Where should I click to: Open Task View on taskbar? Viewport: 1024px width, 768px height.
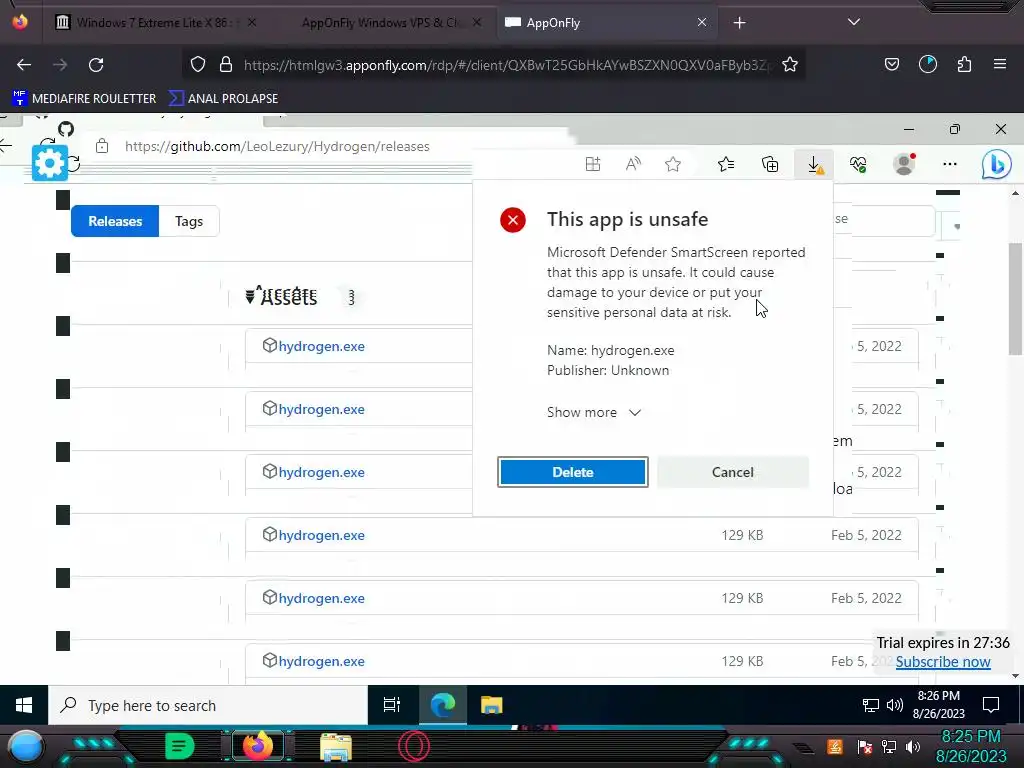pyautogui.click(x=392, y=705)
